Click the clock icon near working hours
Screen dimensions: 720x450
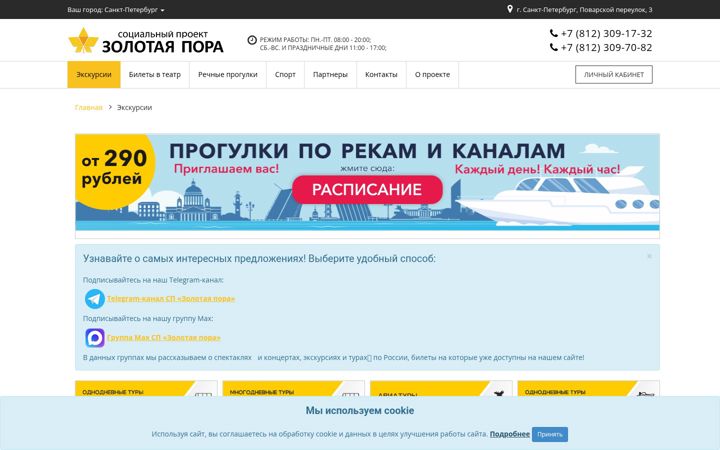coord(252,40)
